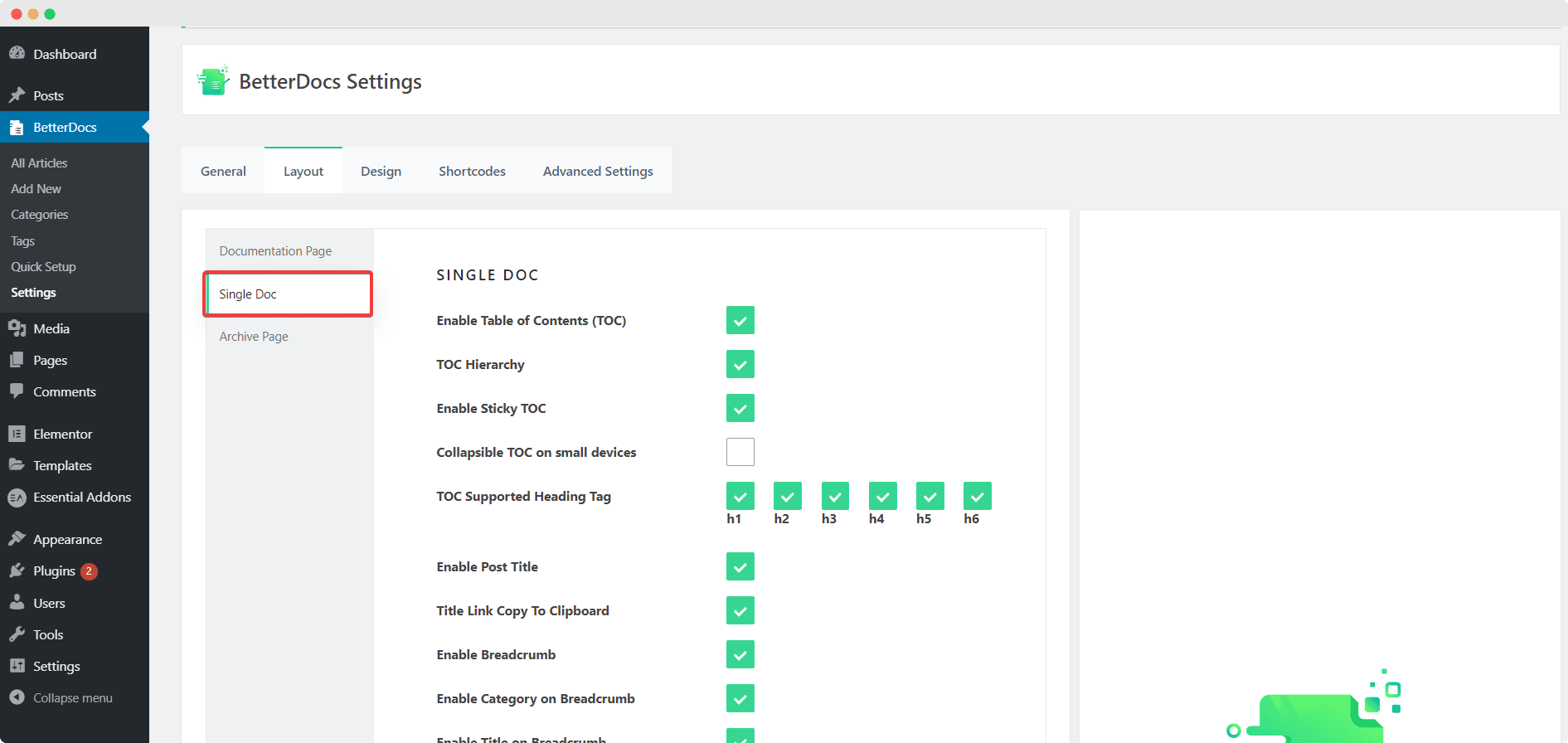
Task: Select the Documentation Page section
Action: [x=289, y=250]
